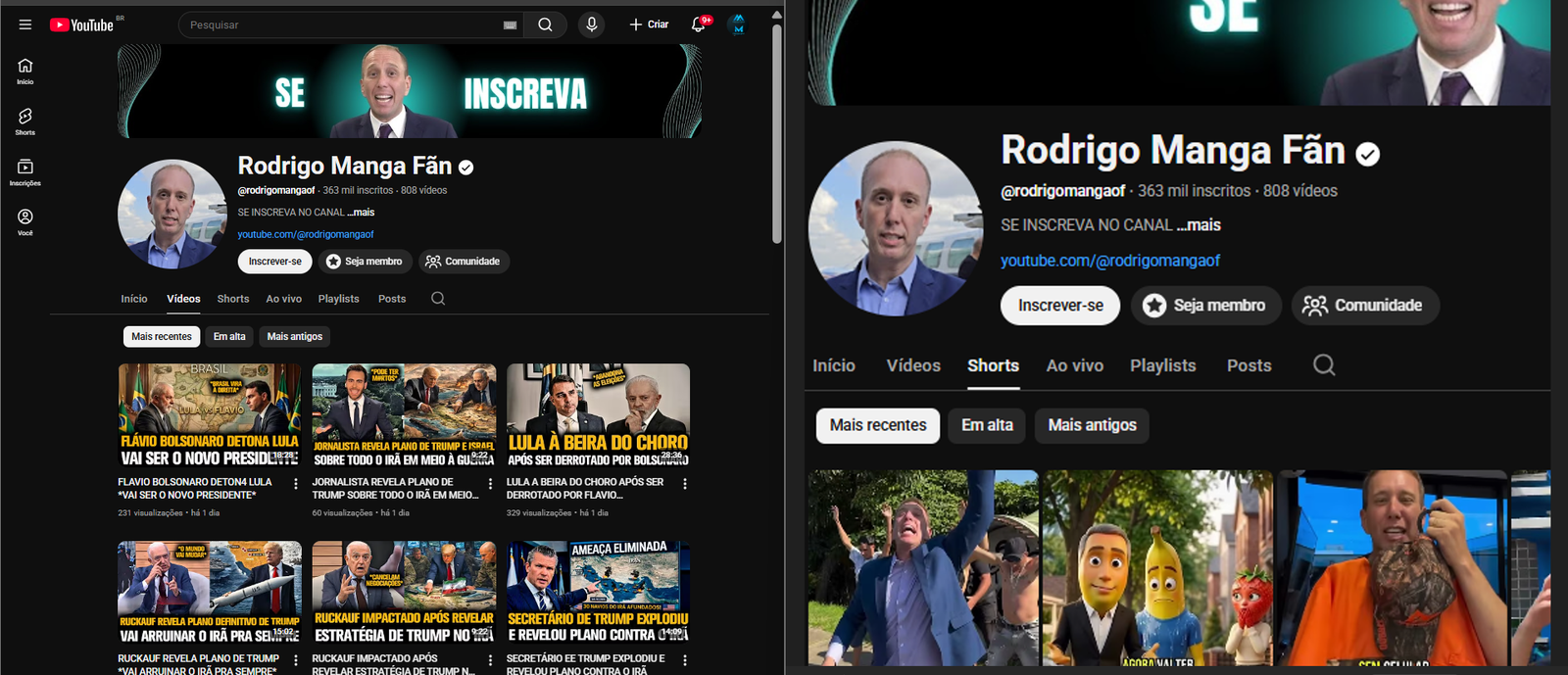This screenshot has height=675, width=1568.
Task: Open Ao vivo tab in left window
Action: (284, 299)
